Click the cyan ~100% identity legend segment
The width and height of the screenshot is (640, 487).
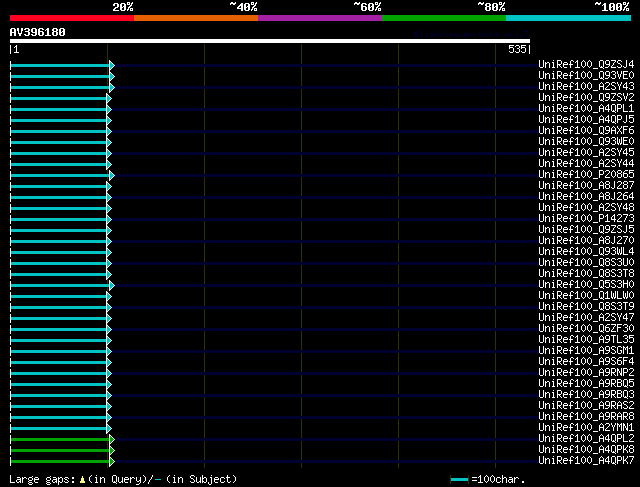point(569,18)
